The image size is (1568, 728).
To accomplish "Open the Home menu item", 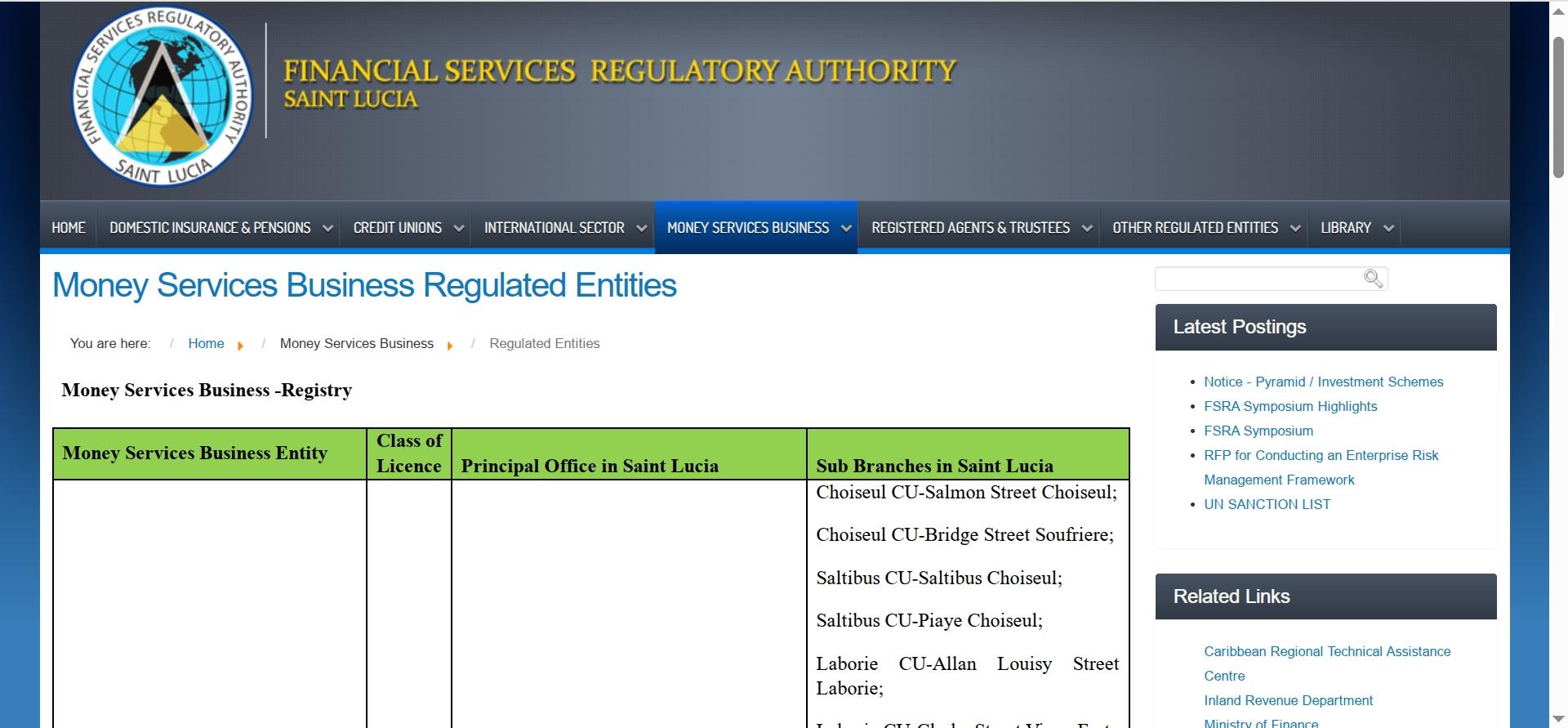I will click(69, 228).
